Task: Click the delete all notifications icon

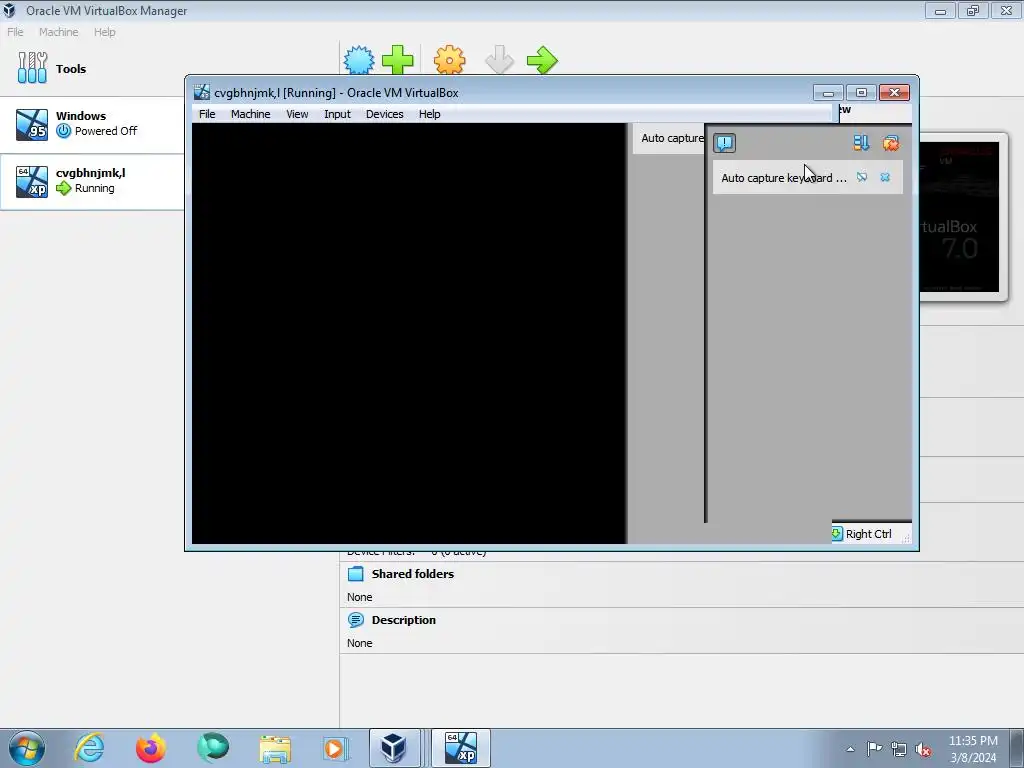Action: (891, 143)
